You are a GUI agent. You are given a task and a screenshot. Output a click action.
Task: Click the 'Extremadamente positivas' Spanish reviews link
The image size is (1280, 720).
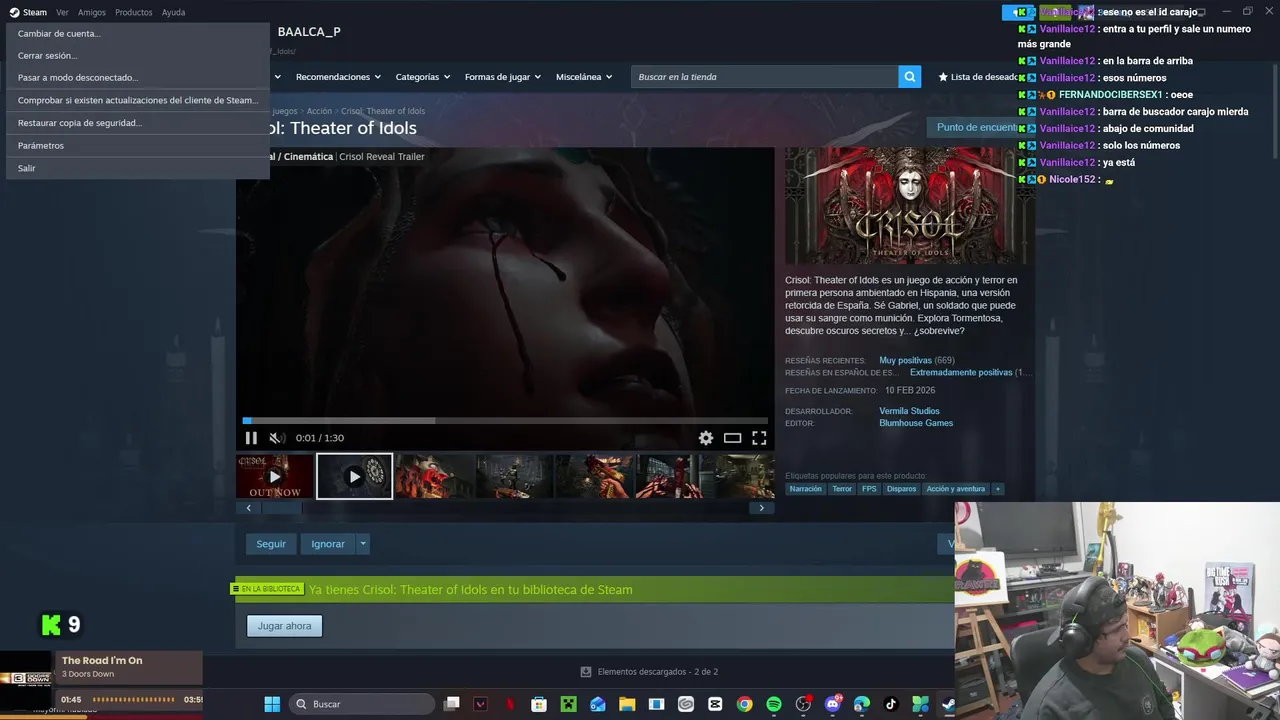click(961, 372)
